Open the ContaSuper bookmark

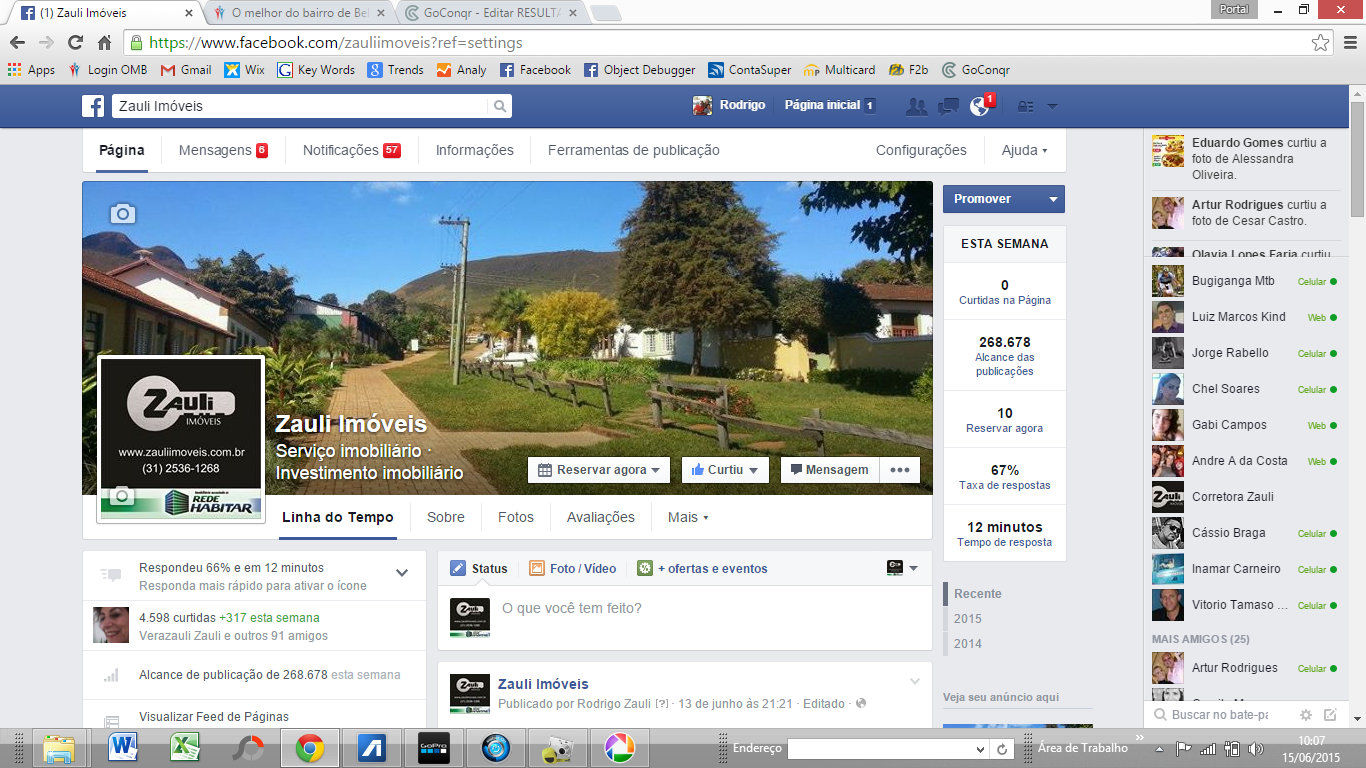(750, 70)
